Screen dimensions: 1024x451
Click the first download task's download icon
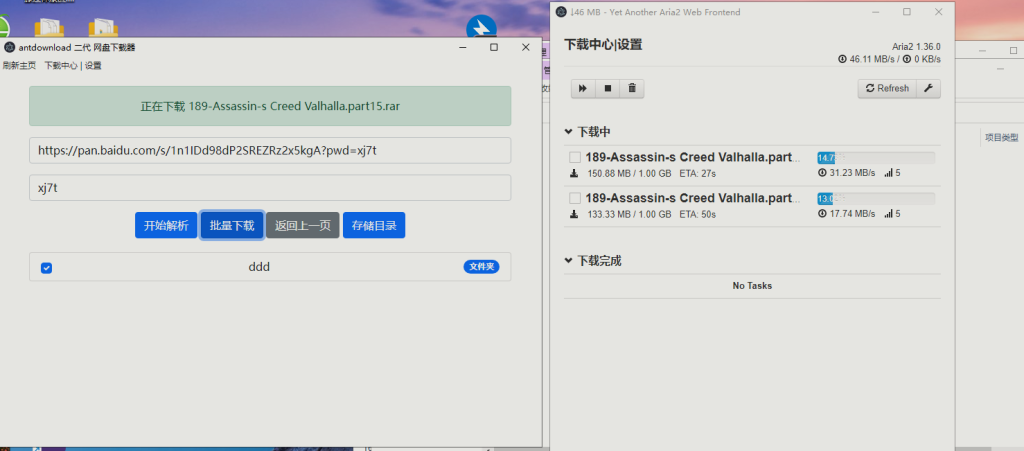(x=574, y=173)
